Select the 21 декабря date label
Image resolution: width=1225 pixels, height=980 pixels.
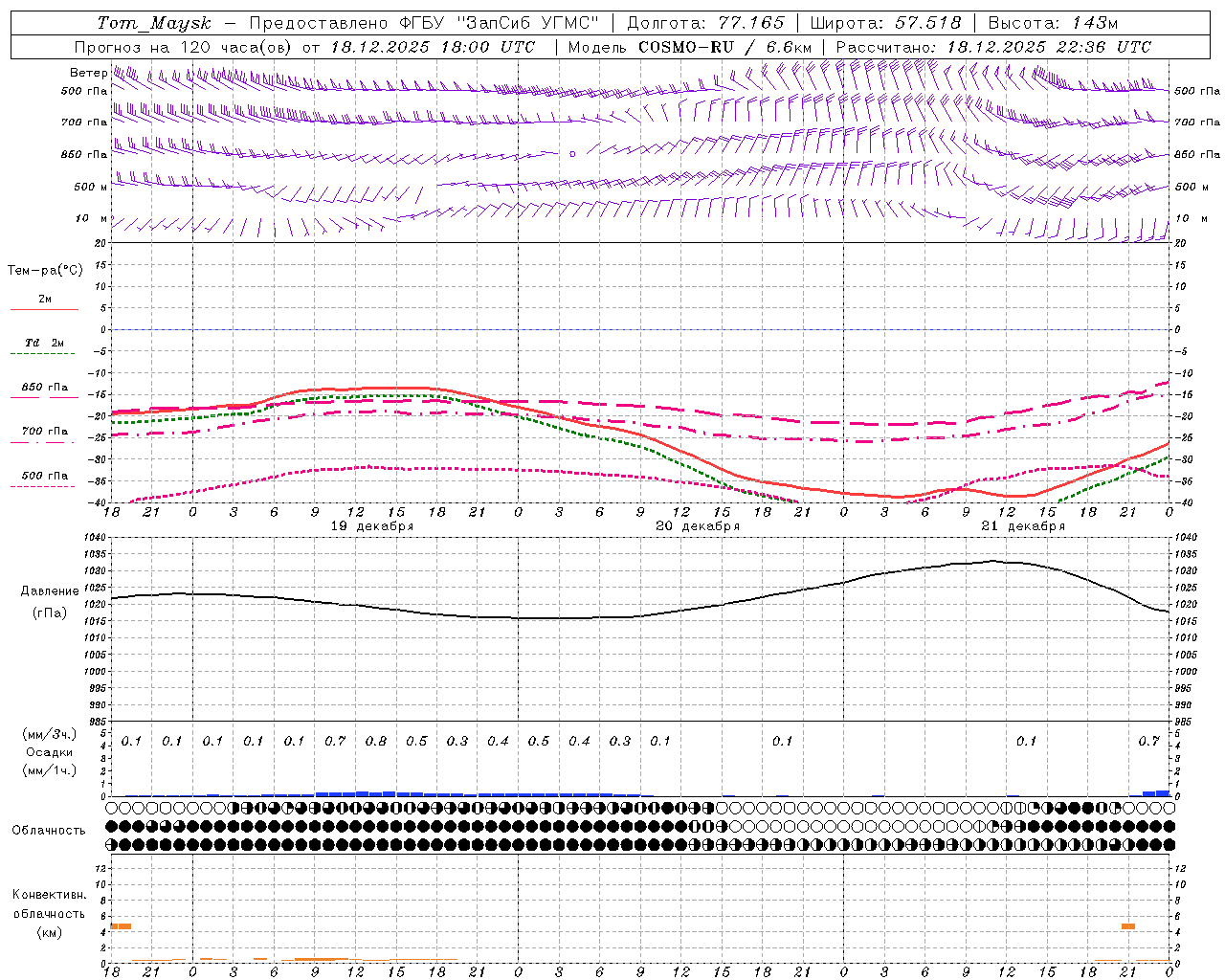point(1023,526)
